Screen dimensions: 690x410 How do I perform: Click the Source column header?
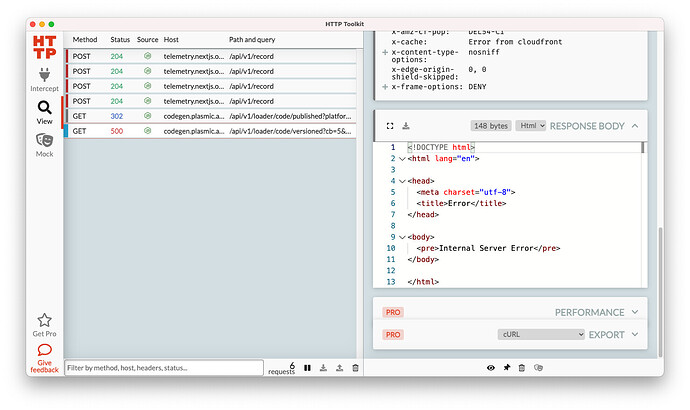[x=147, y=40]
